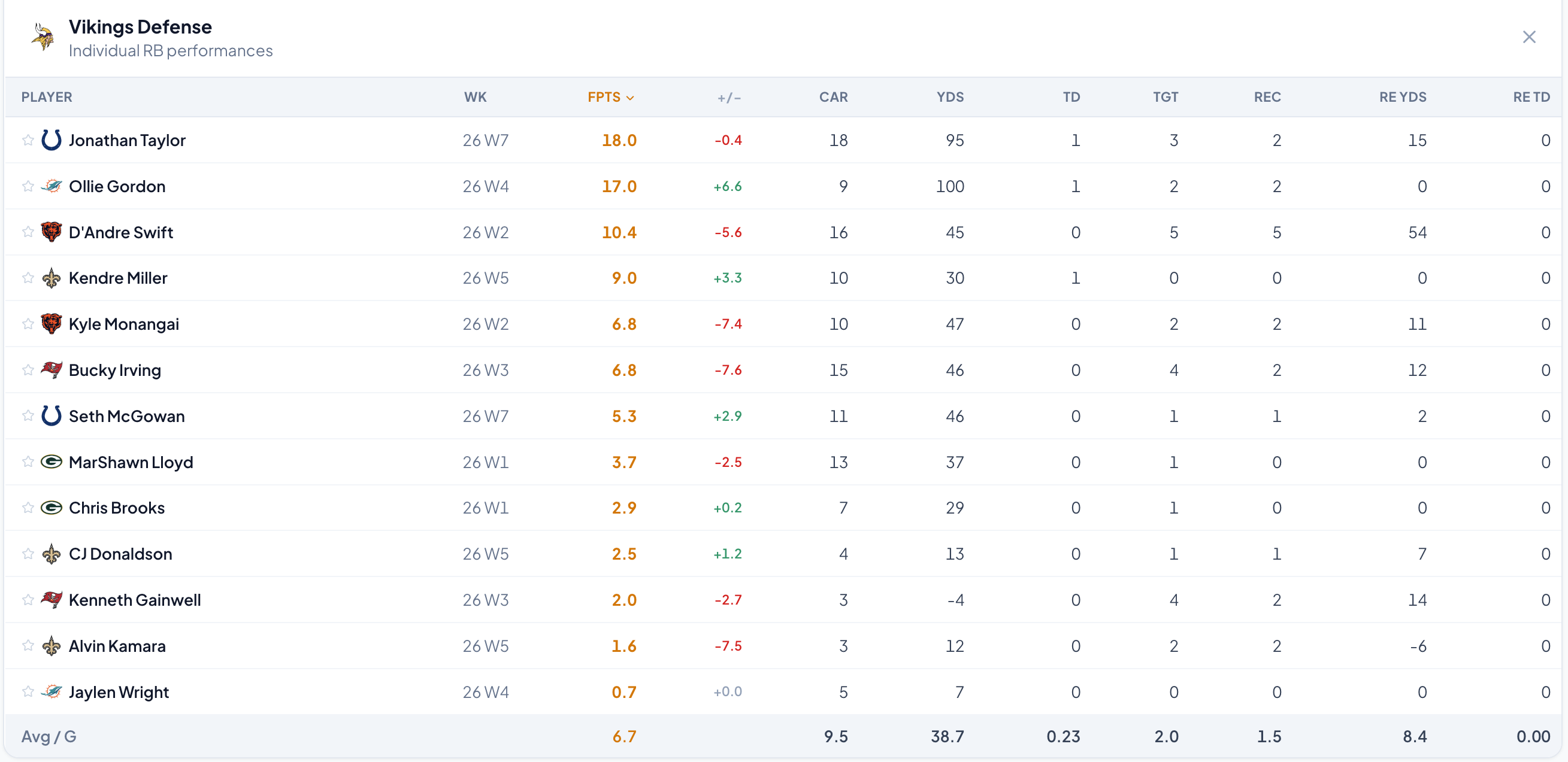Sort by the WK column header
Viewport: 1568px width, 762px height.
[x=476, y=98]
